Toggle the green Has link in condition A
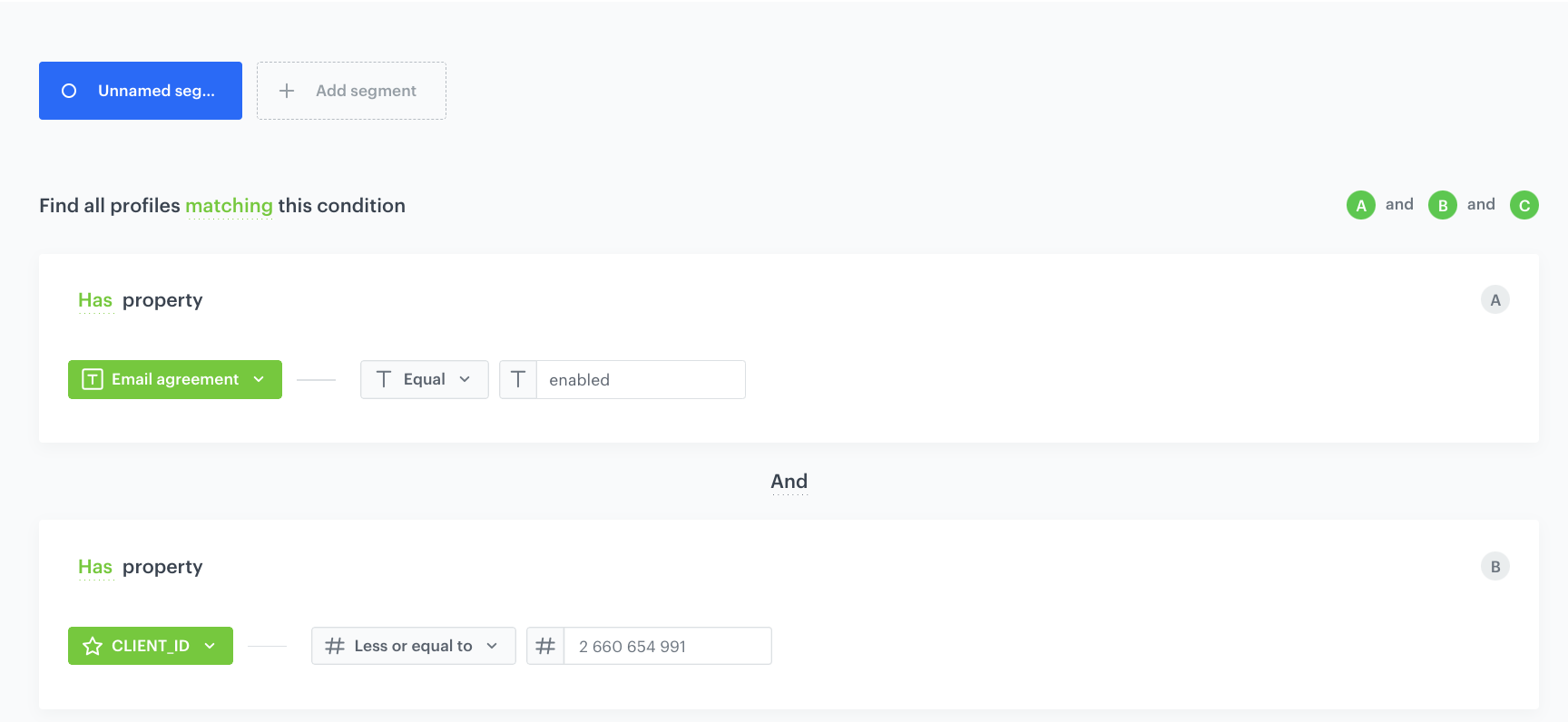Image resolution: width=1568 pixels, height=722 pixels. coord(95,300)
